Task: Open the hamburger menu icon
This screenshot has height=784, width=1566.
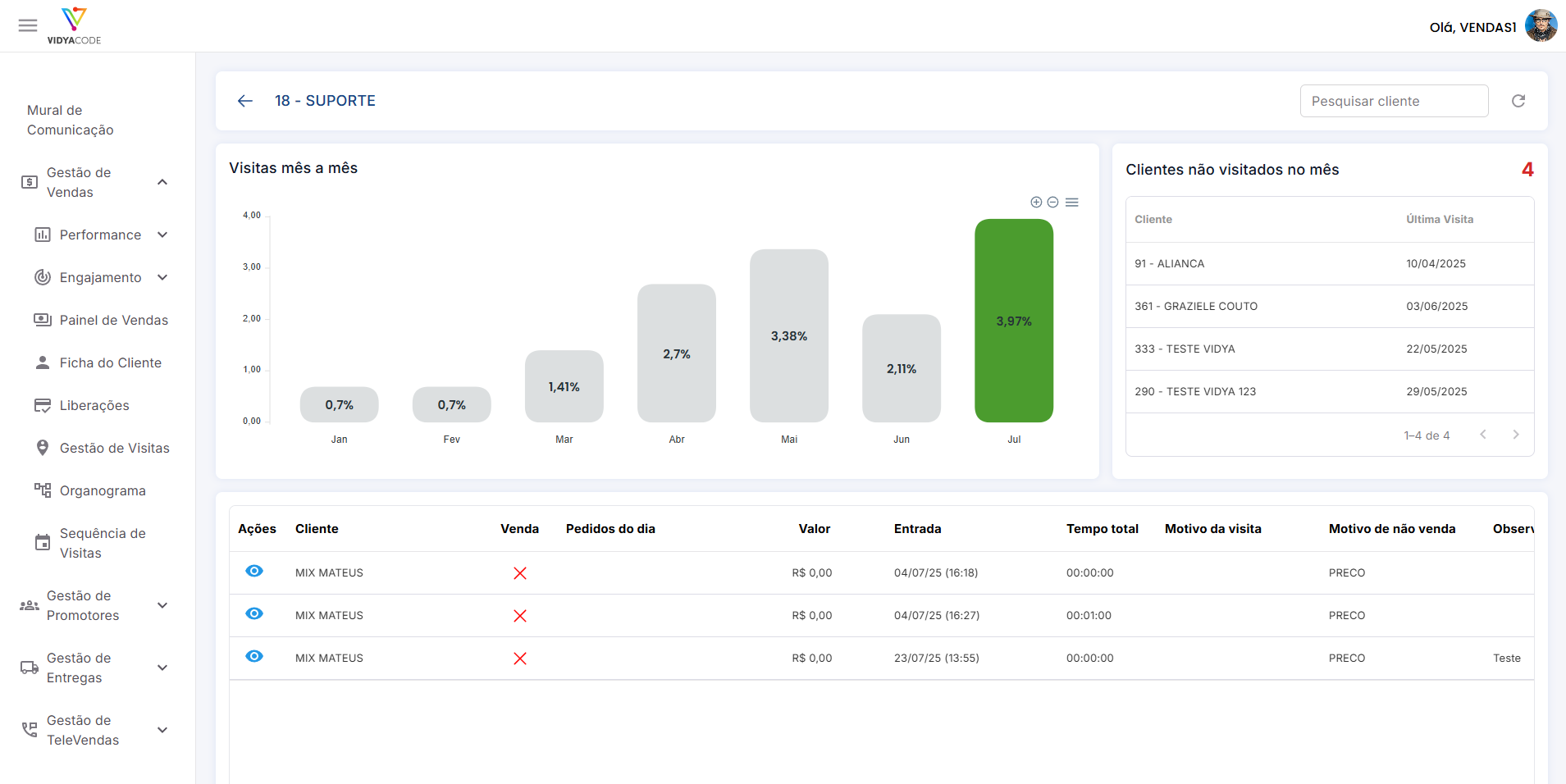Action: (x=28, y=25)
